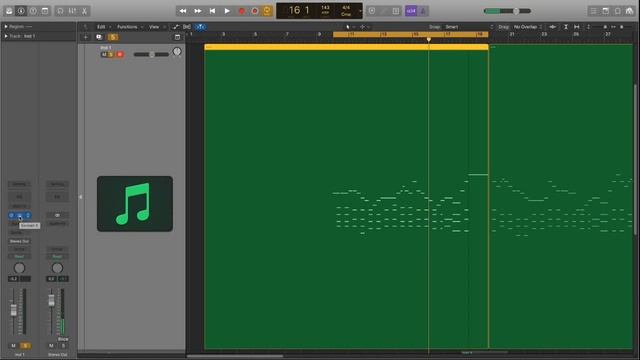Go to beginning of project
This screenshot has width=640, height=360.
212,11
